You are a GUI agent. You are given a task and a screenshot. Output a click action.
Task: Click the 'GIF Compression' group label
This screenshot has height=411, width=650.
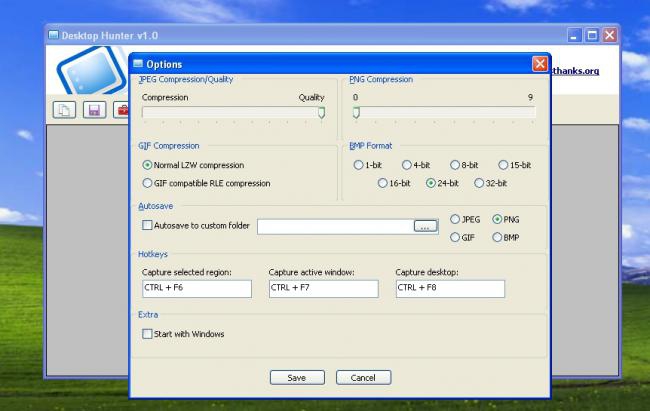(x=169, y=146)
